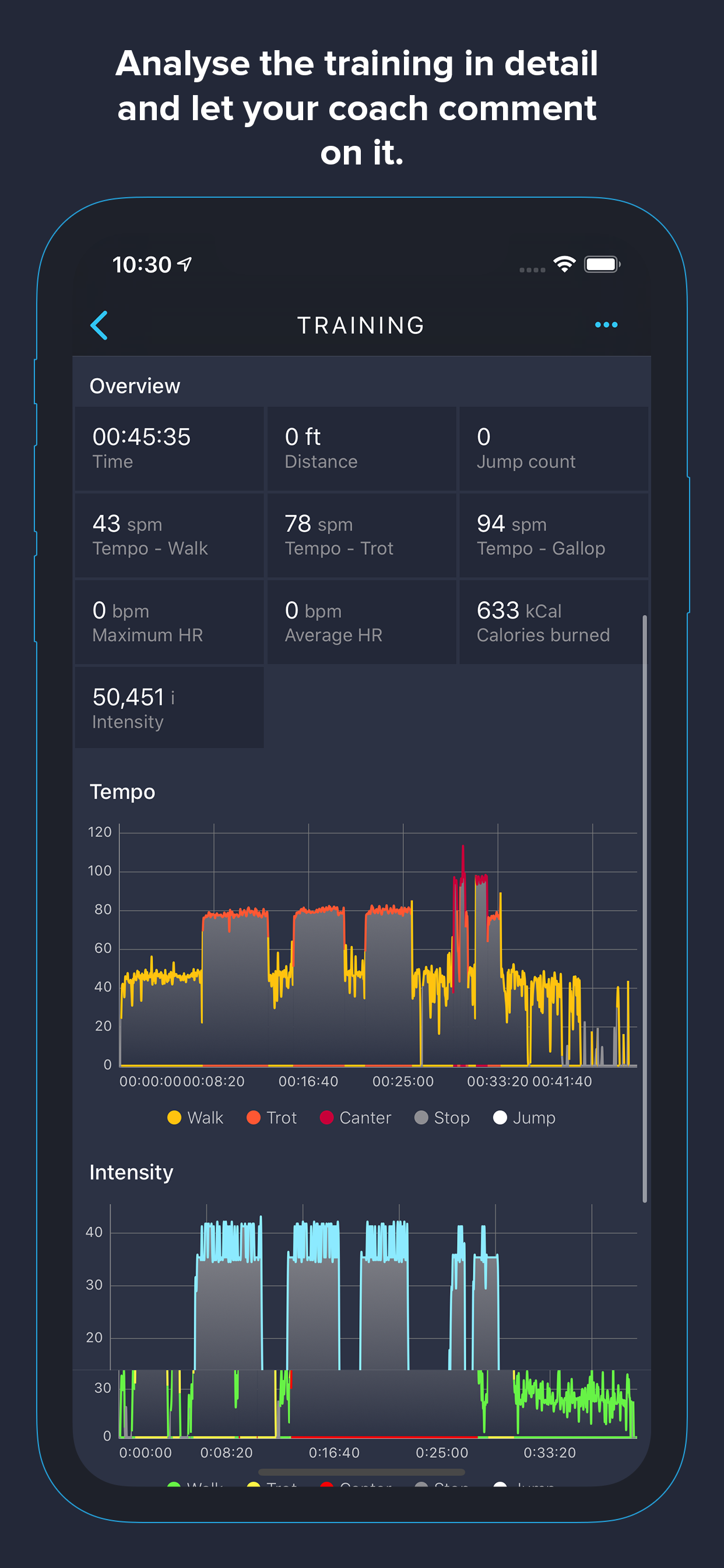This screenshot has height=1568, width=724.
Task: Select the Jump count tile
Action: [554, 448]
